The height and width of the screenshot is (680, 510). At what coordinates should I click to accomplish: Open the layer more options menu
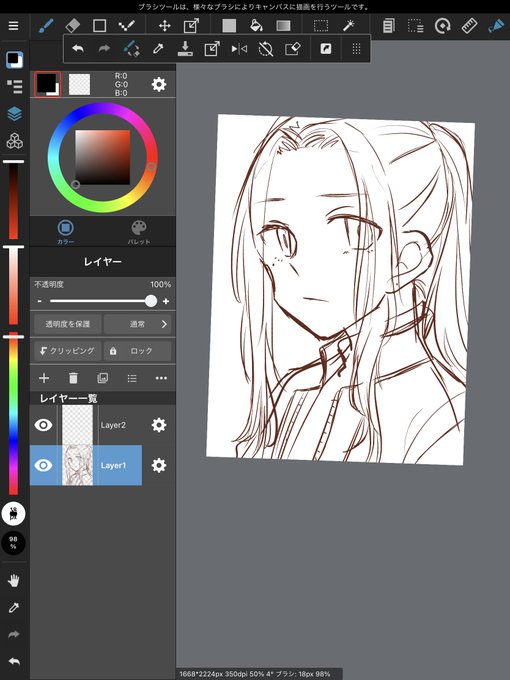tap(161, 378)
